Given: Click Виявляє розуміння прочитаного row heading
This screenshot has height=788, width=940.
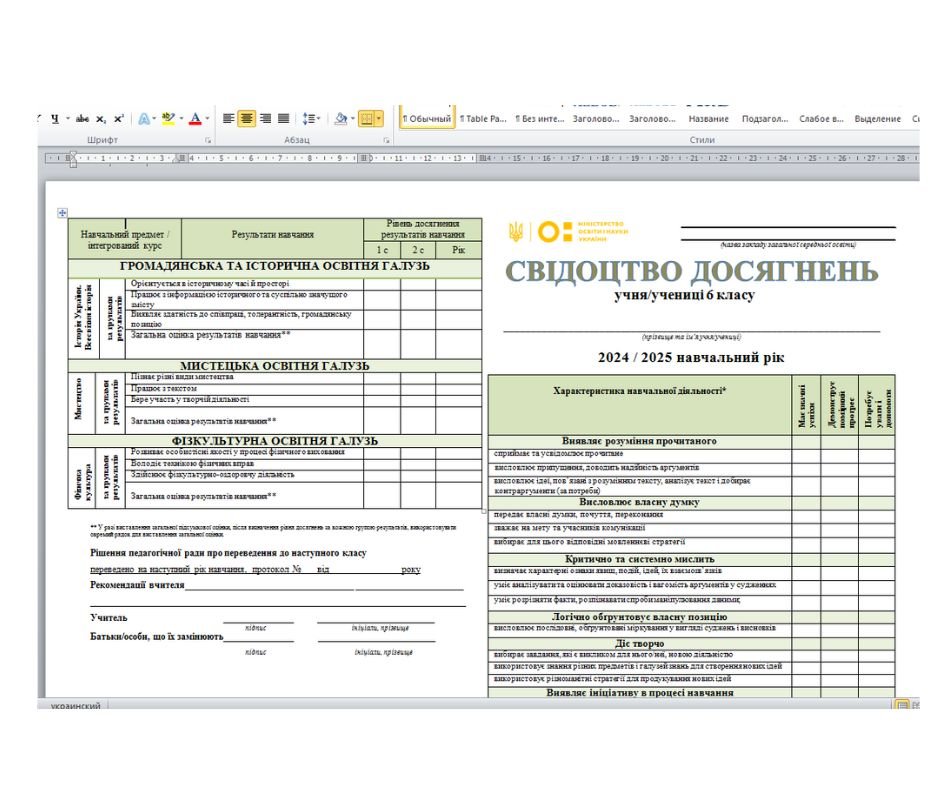Looking at the screenshot, I should (x=639, y=441).
